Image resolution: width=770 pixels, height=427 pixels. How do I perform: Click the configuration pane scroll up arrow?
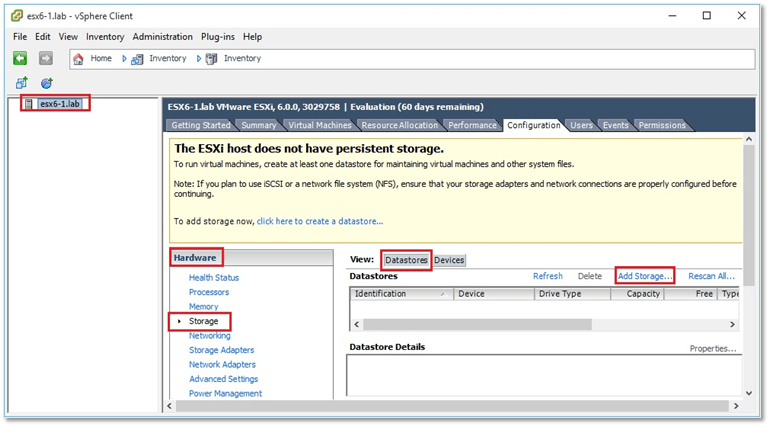point(748,139)
